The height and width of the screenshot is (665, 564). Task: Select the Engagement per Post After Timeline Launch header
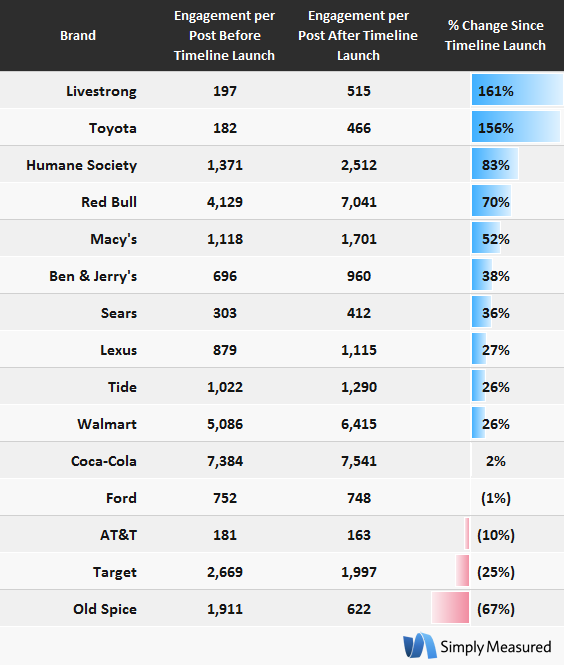click(358, 36)
